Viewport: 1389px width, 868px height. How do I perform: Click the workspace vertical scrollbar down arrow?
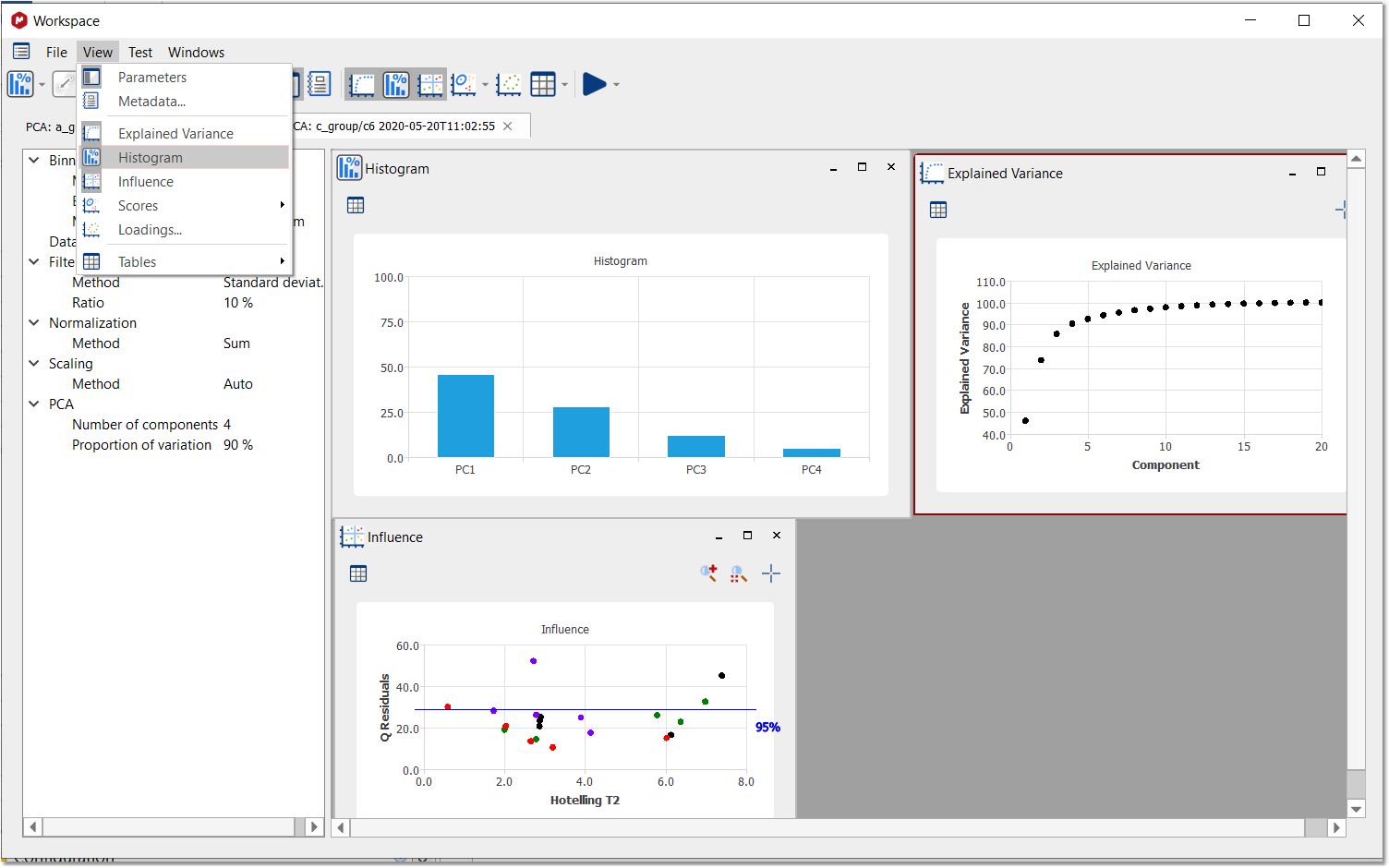point(1356,809)
